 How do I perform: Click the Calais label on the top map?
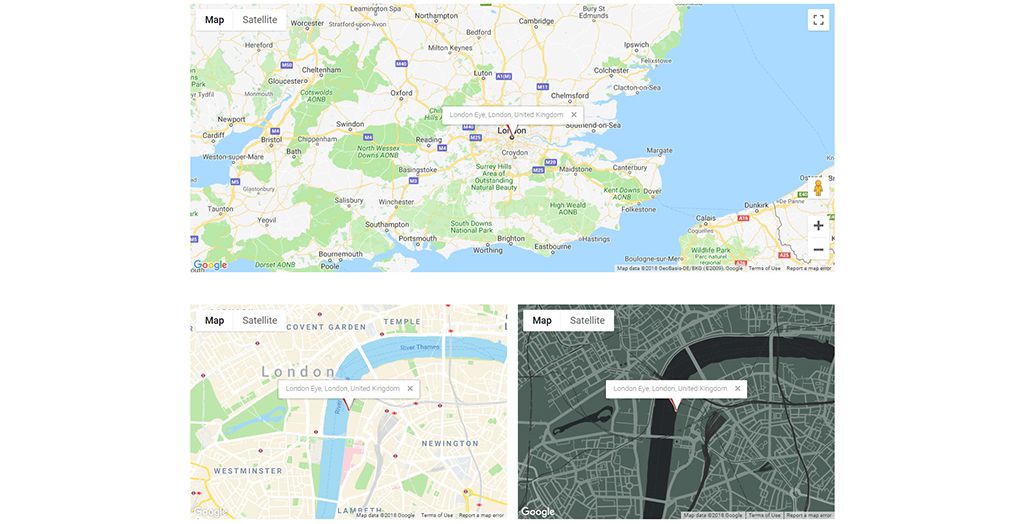705,218
